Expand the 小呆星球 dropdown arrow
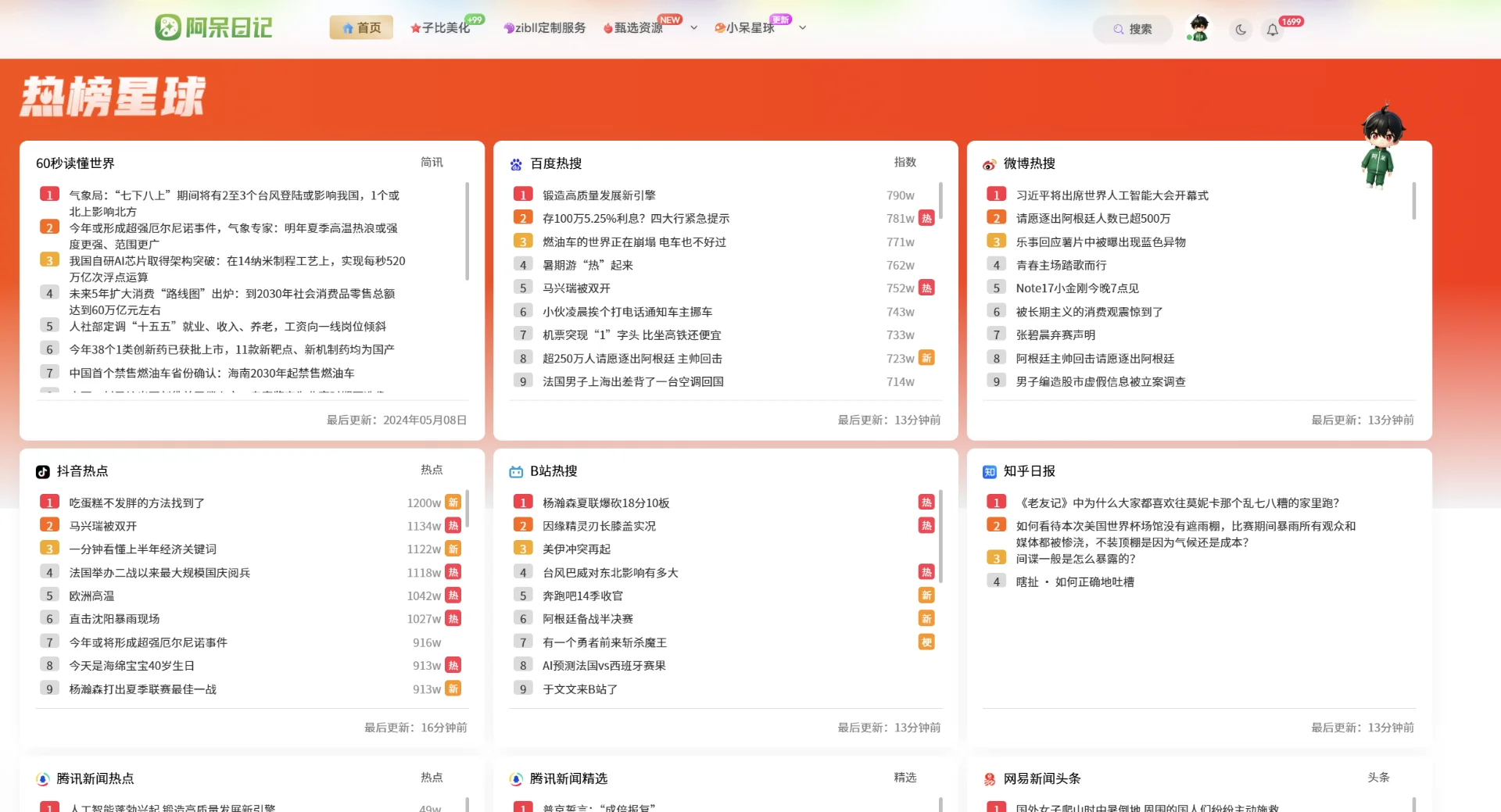Viewport: 1501px width, 812px height. pos(802,28)
